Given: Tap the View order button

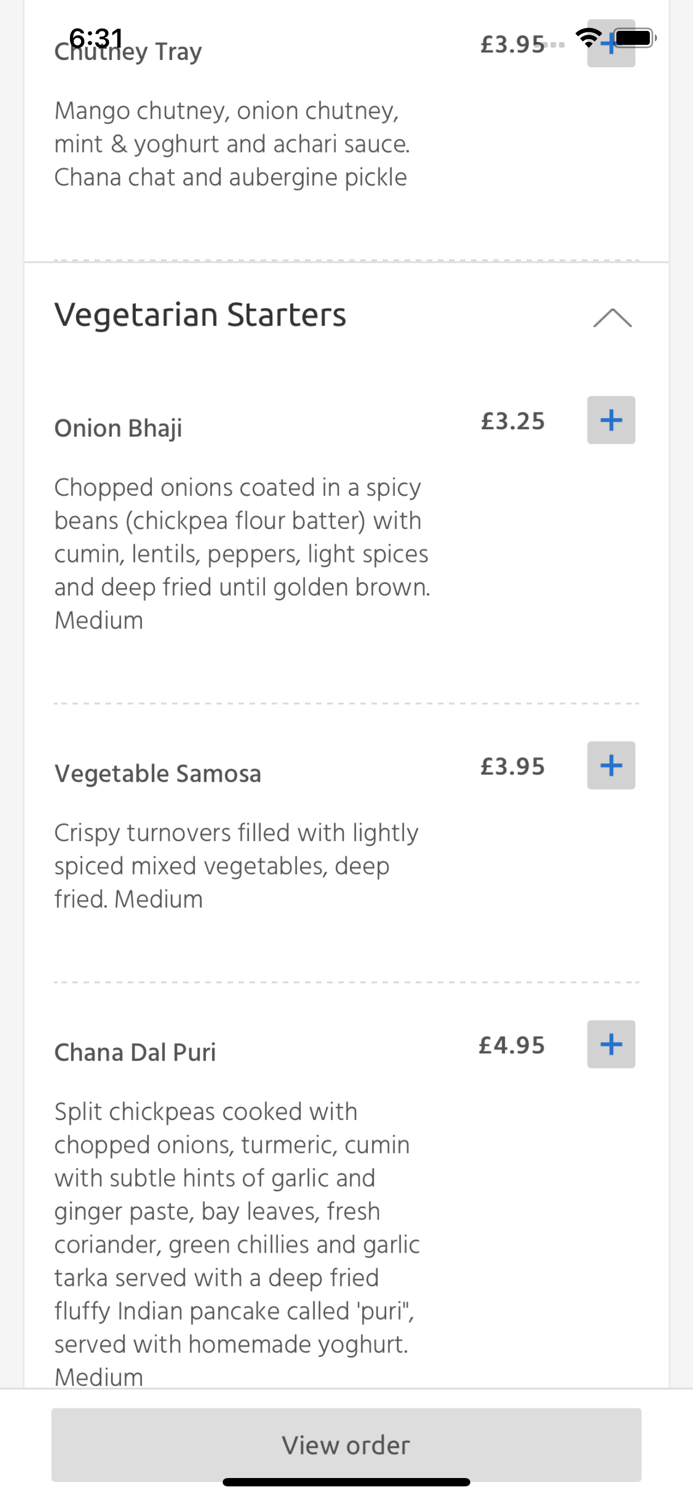Looking at the screenshot, I should tap(346, 1444).
